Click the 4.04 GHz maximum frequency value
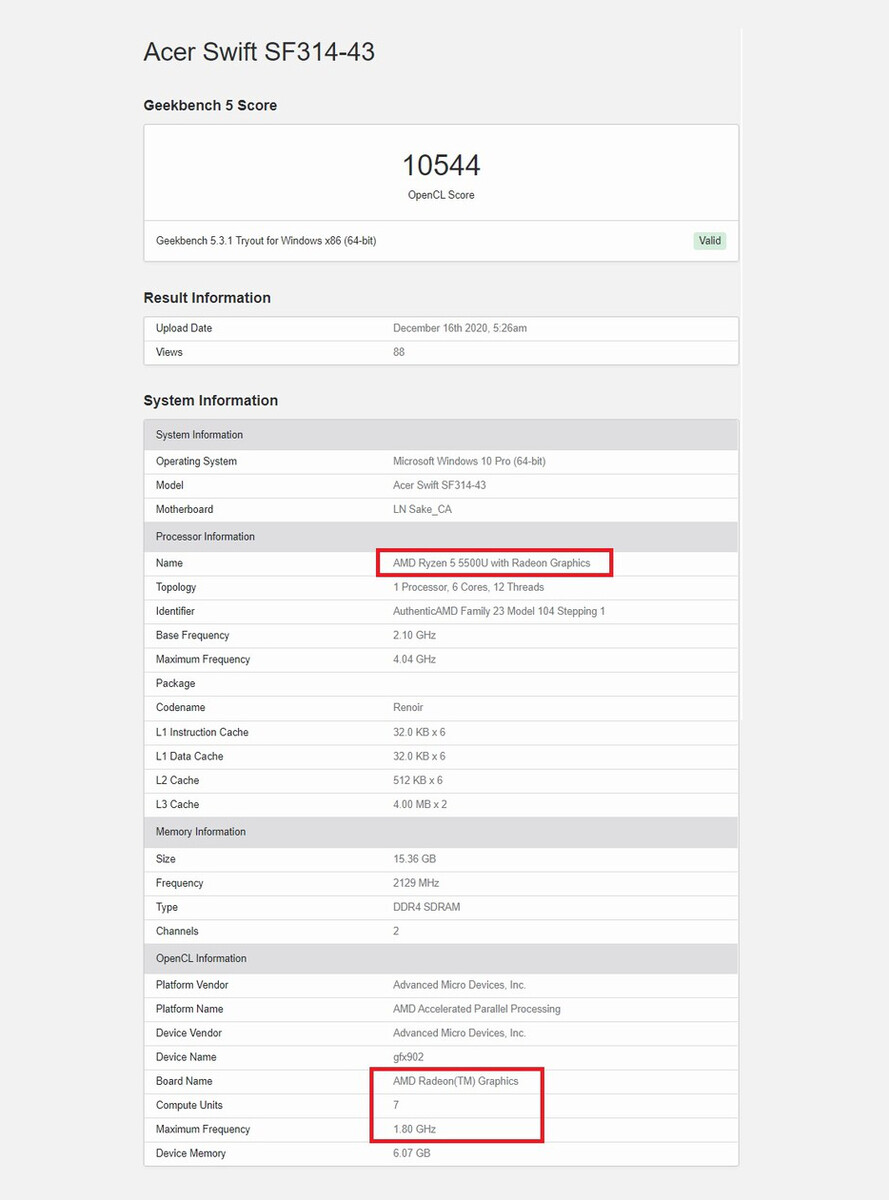This screenshot has width=889, height=1200. tap(414, 659)
